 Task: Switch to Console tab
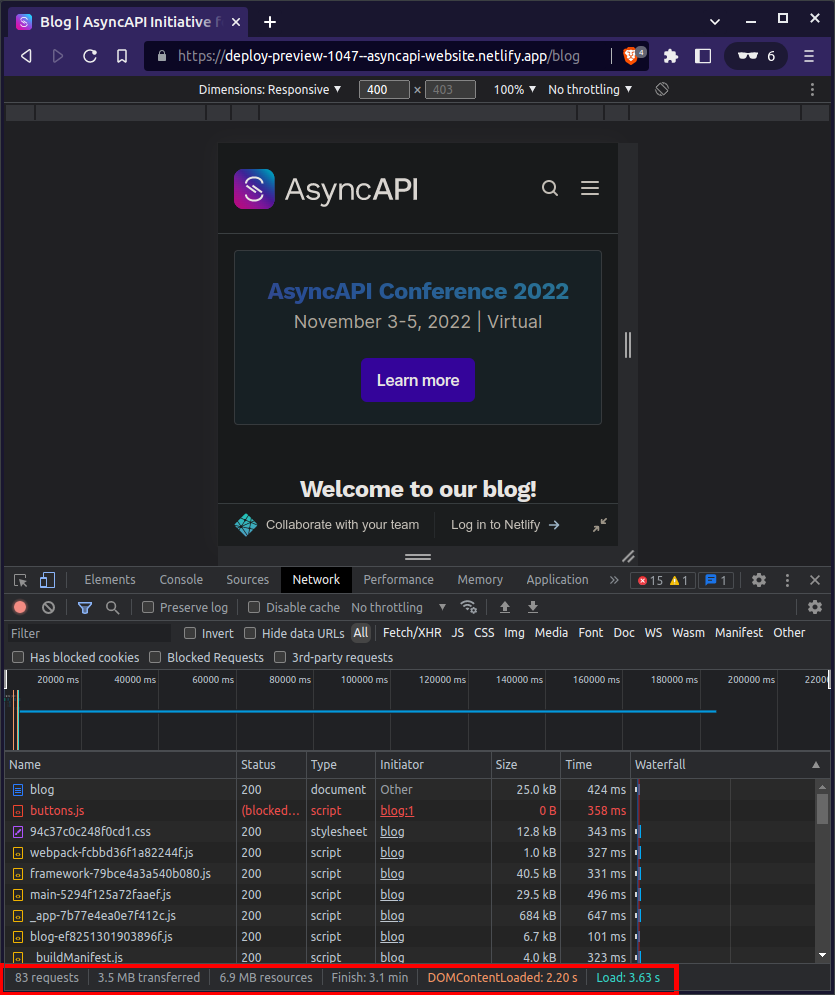click(181, 579)
